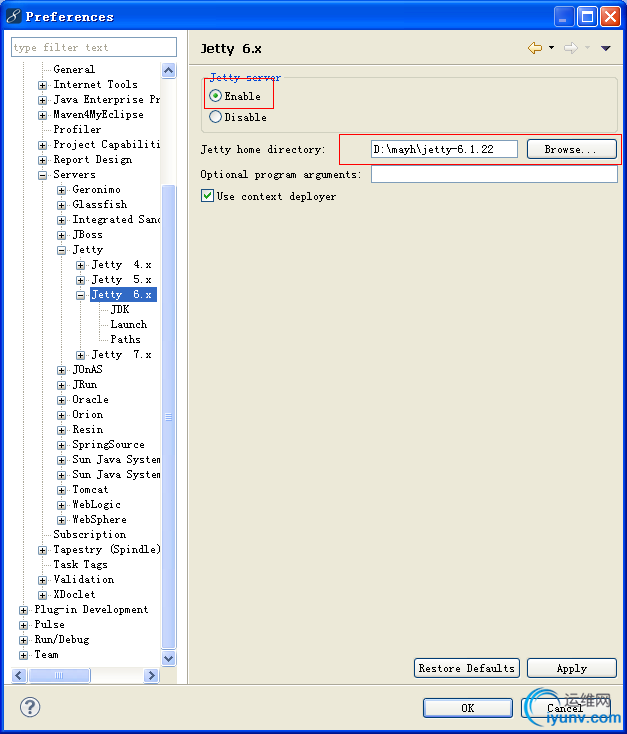Select Glassfish in the server list

[x=99, y=205]
